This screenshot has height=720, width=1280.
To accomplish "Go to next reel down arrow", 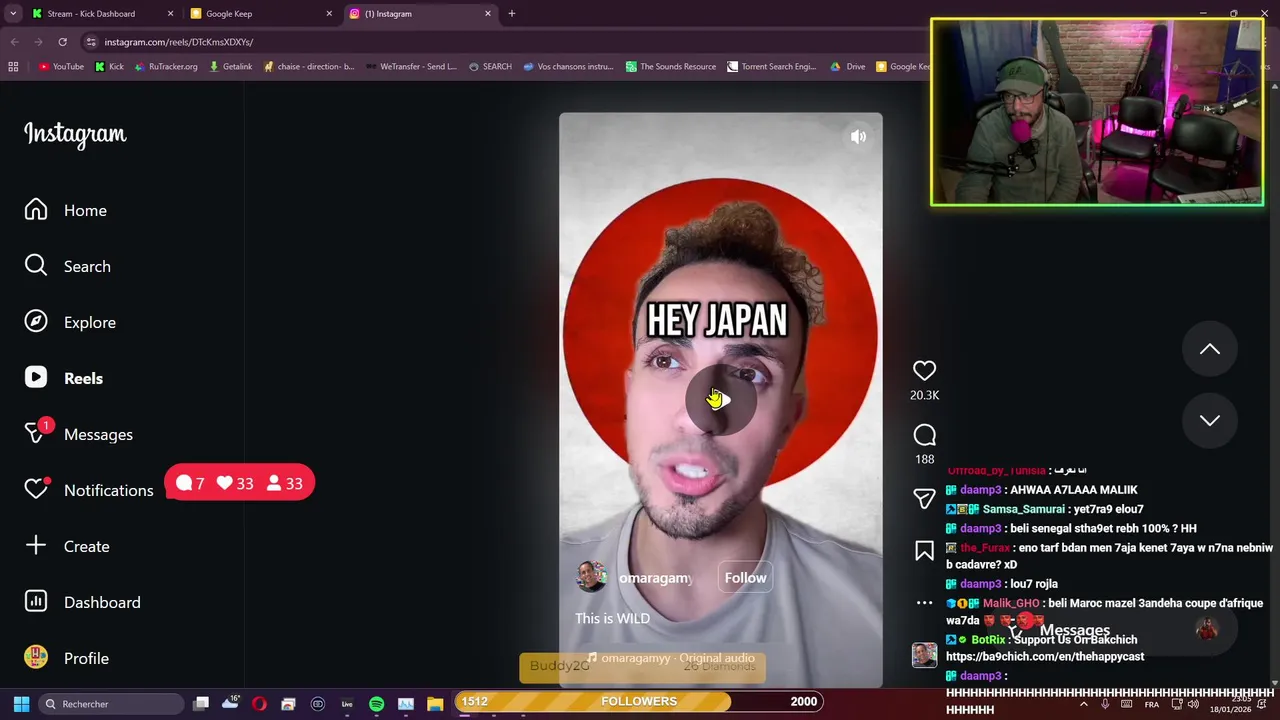I will point(1209,421).
